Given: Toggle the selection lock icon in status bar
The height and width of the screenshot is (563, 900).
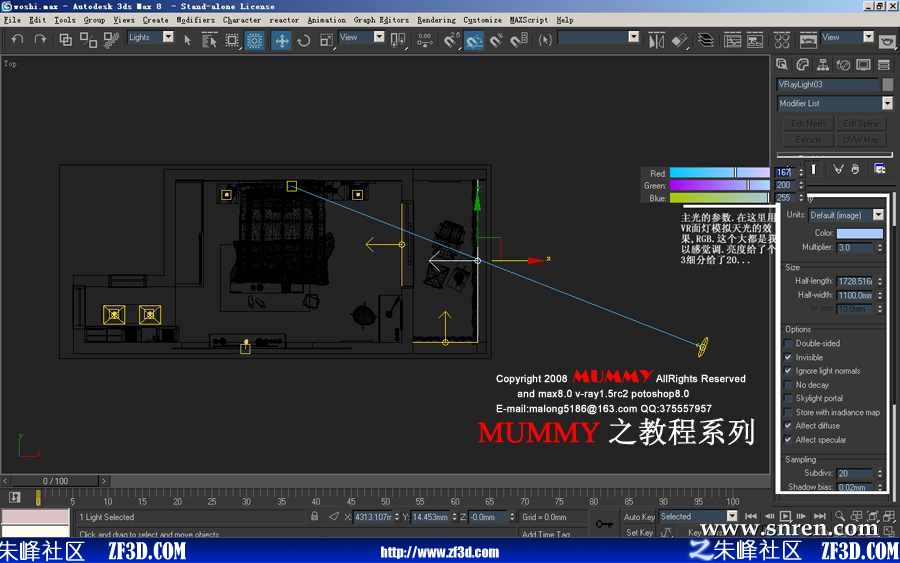Looking at the screenshot, I should [x=315, y=517].
